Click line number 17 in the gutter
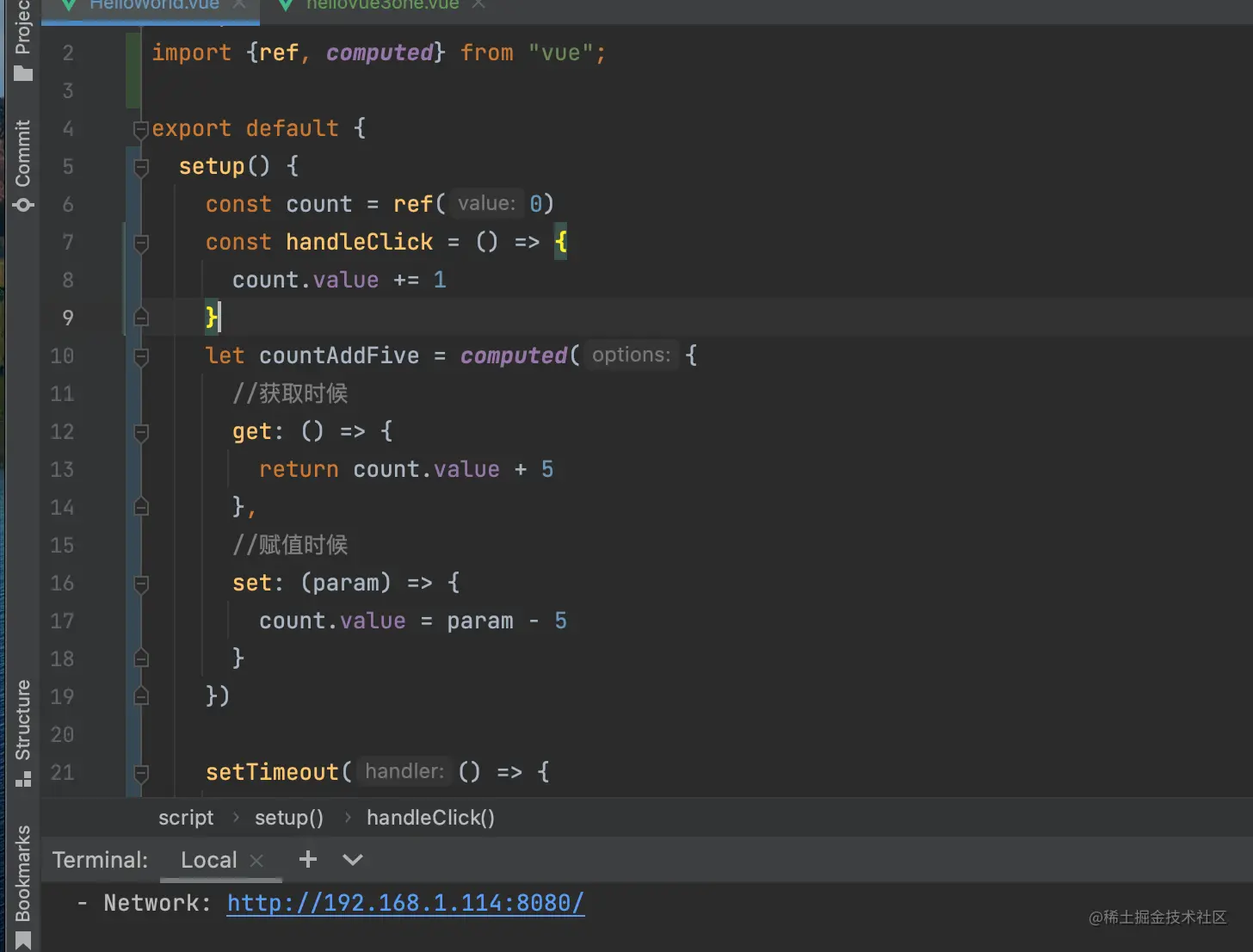The image size is (1253, 952). tap(62, 621)
